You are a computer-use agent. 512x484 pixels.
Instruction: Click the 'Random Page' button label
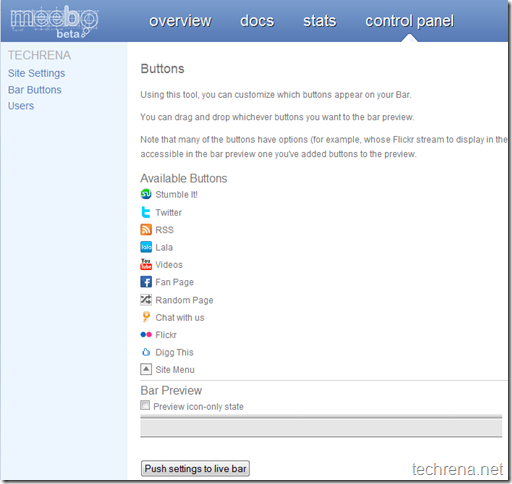click(184, 300)
